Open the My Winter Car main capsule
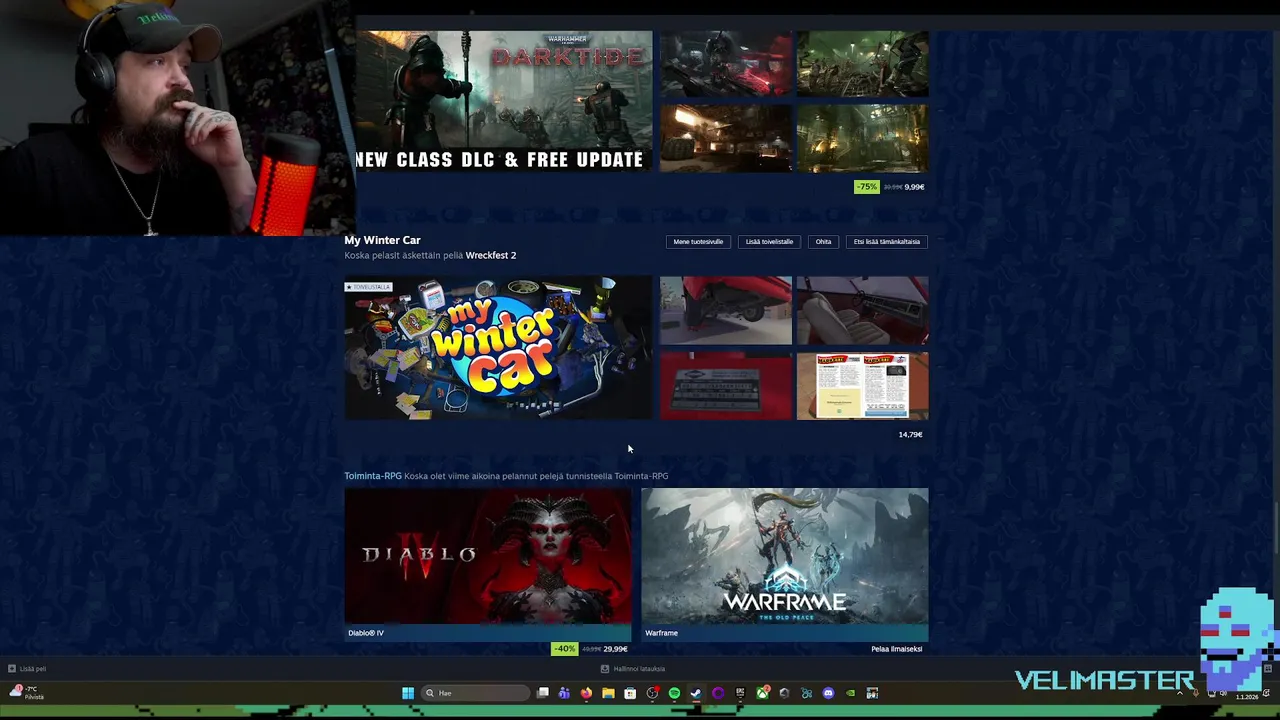The width and height of the screenshot is (1280, 720). 498,348
